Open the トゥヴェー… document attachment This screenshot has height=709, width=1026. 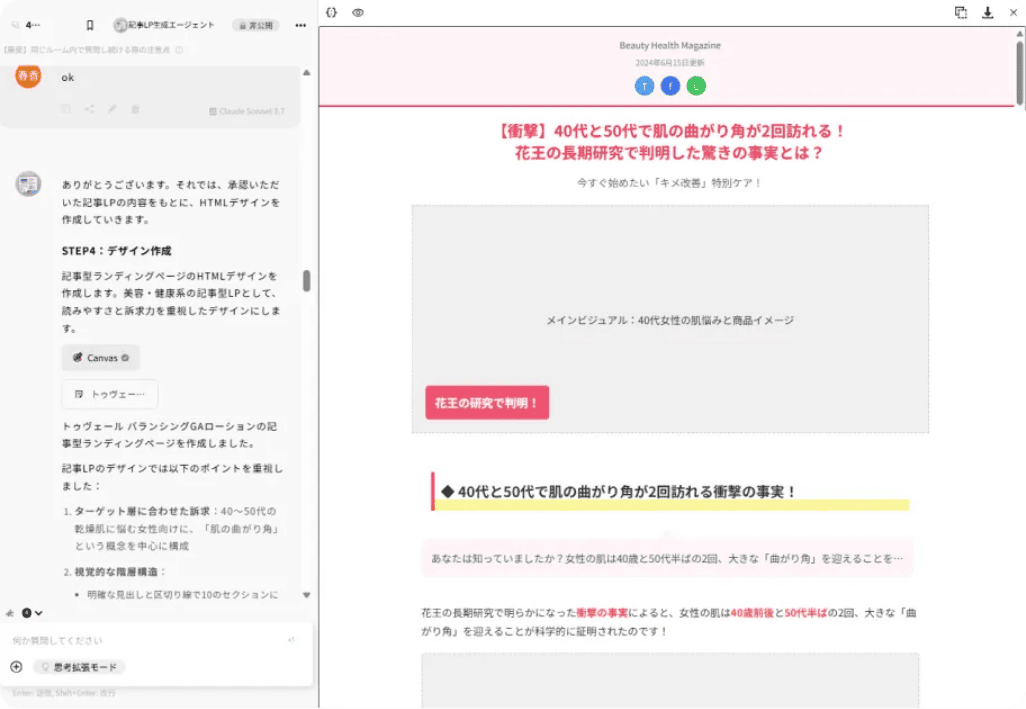(110, 394)
